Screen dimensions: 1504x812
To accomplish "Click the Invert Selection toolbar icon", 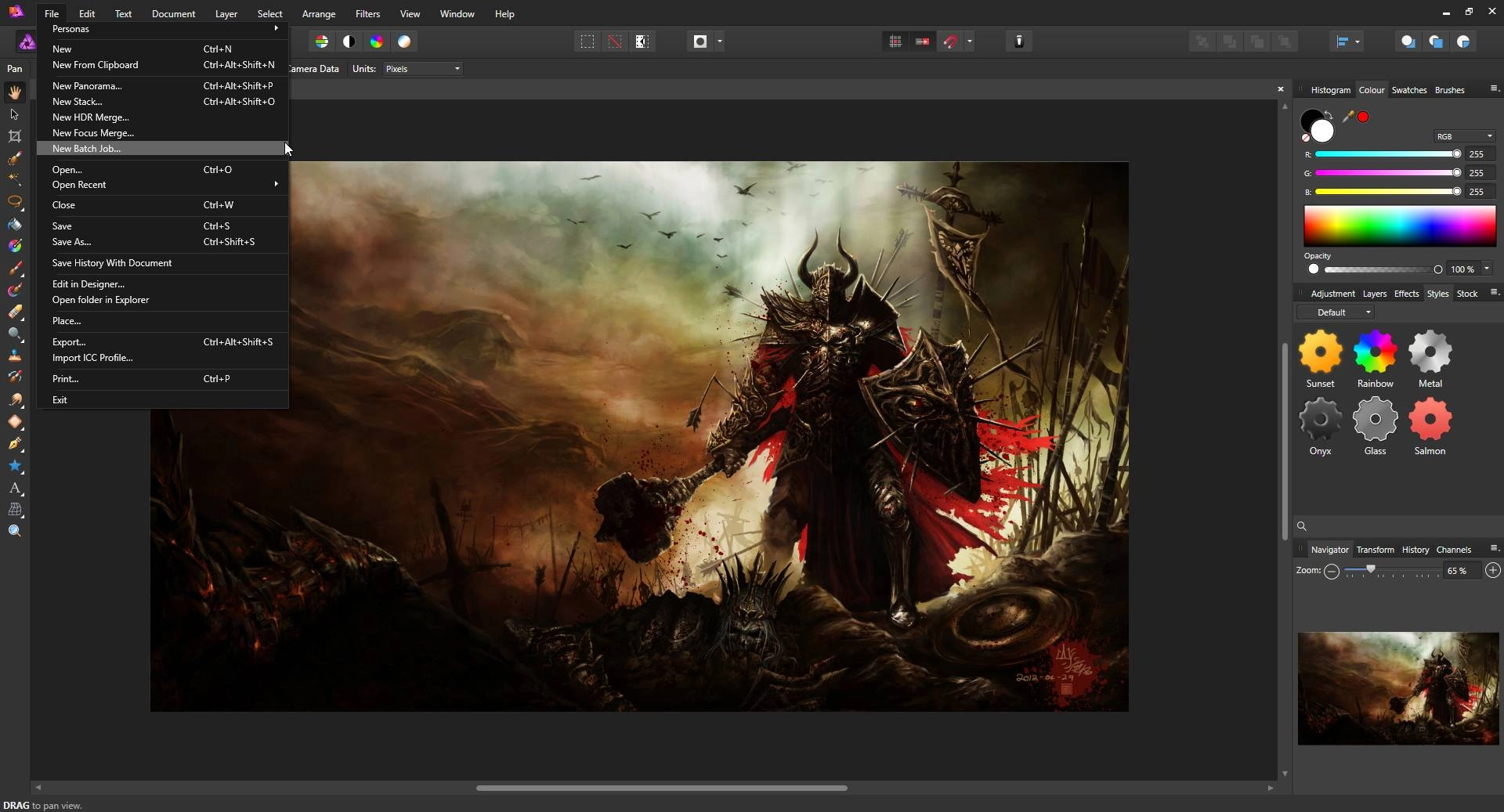I will (642, 42).
